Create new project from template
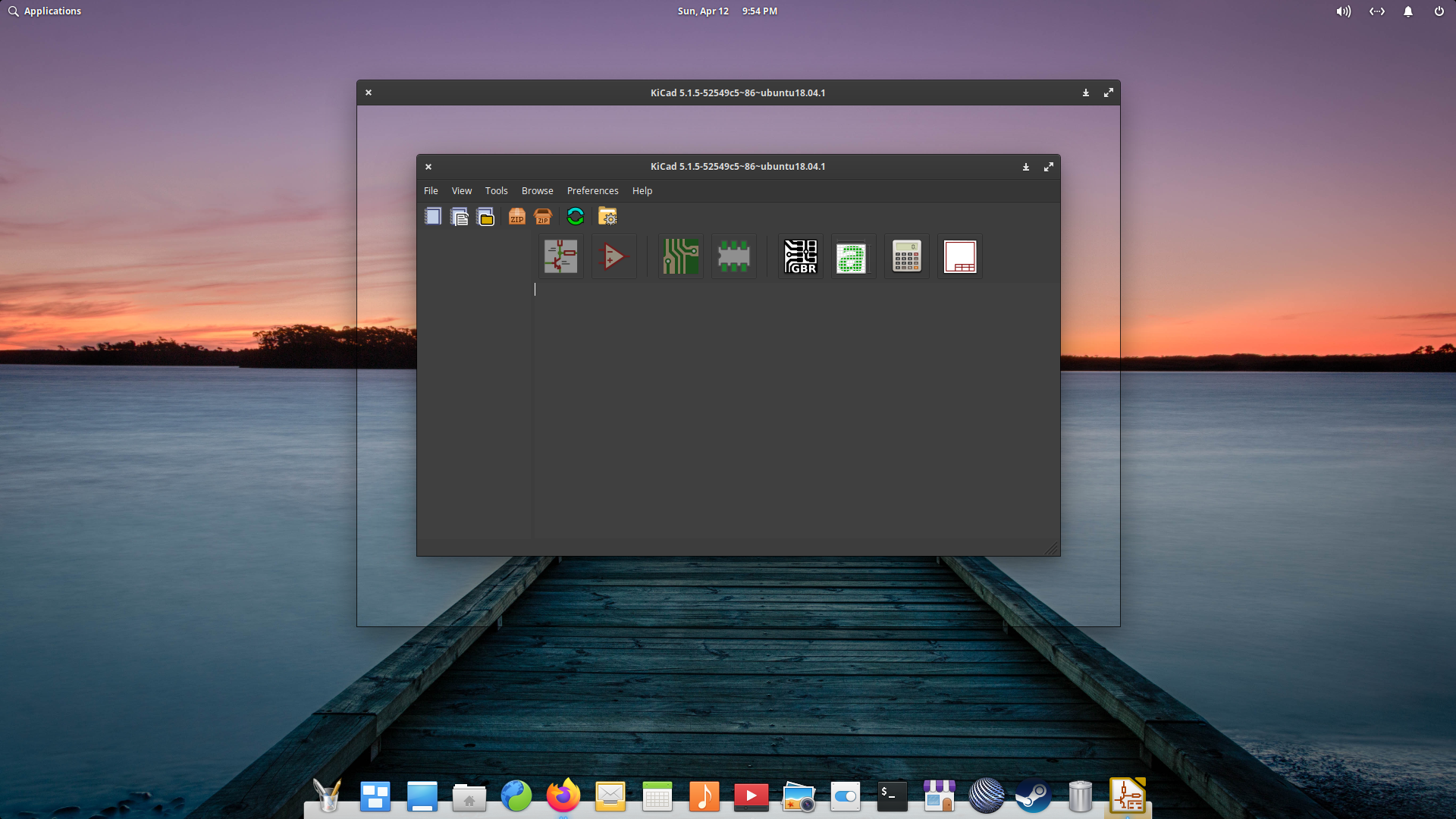1456x819 pixels. [x=459, y=216]
